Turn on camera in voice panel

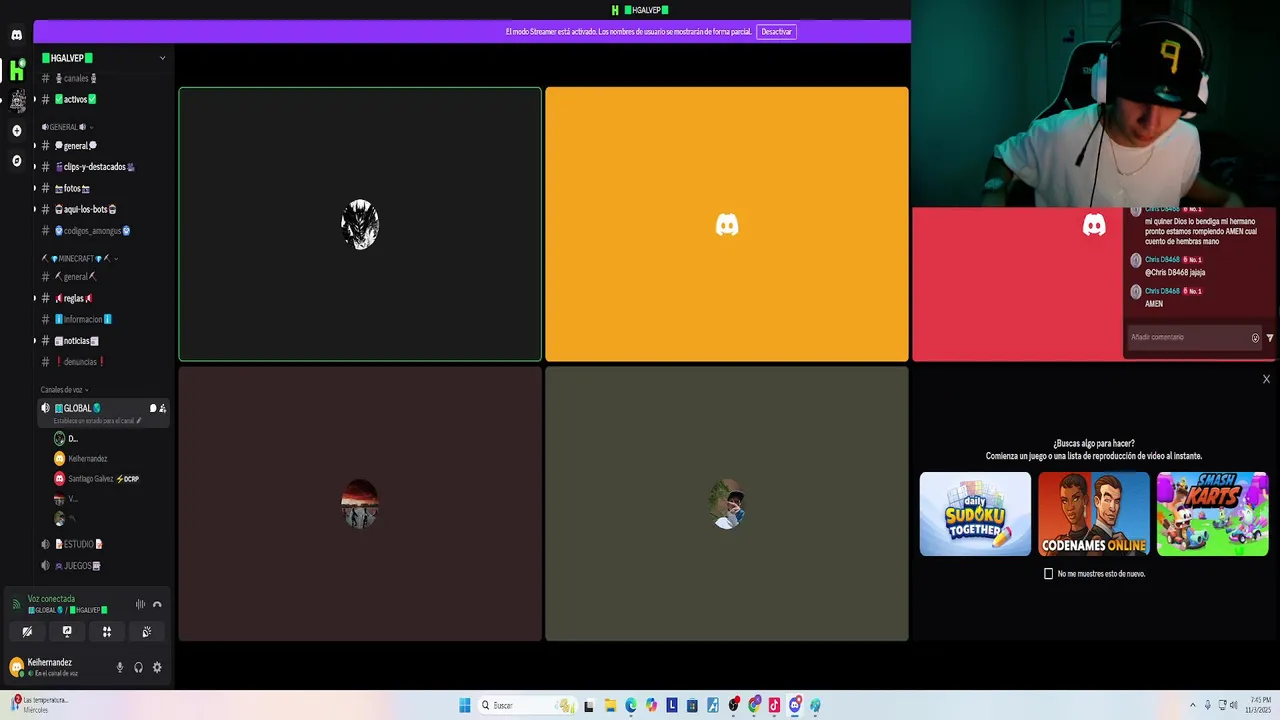[x=27, y=632]
